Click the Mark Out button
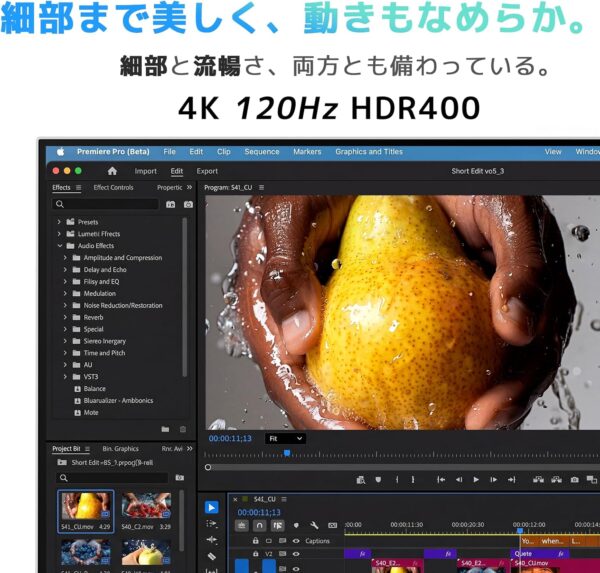Screen dimensions: 600x573 pyautogui.click(x=413, y=480)
